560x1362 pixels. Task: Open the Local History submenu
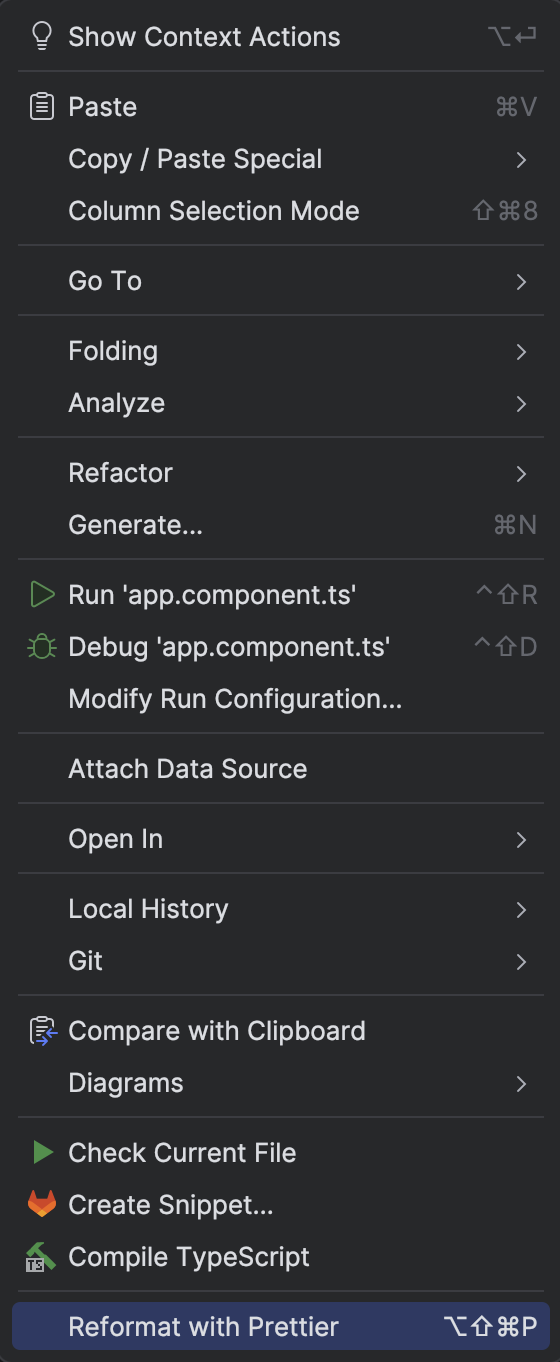[280, 909]
